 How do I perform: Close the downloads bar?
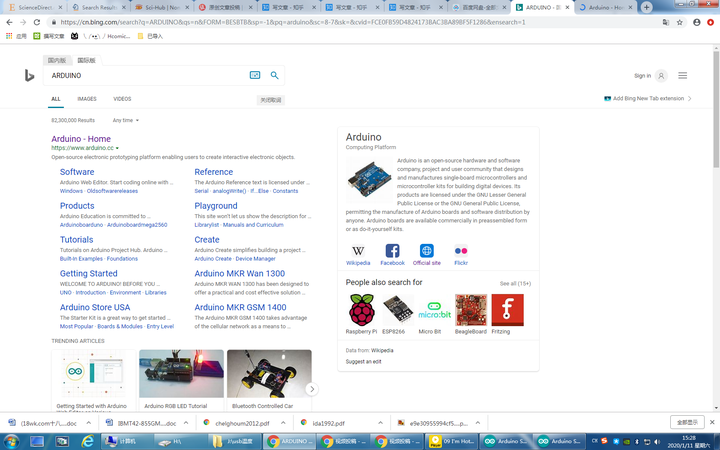pos(712,422)
